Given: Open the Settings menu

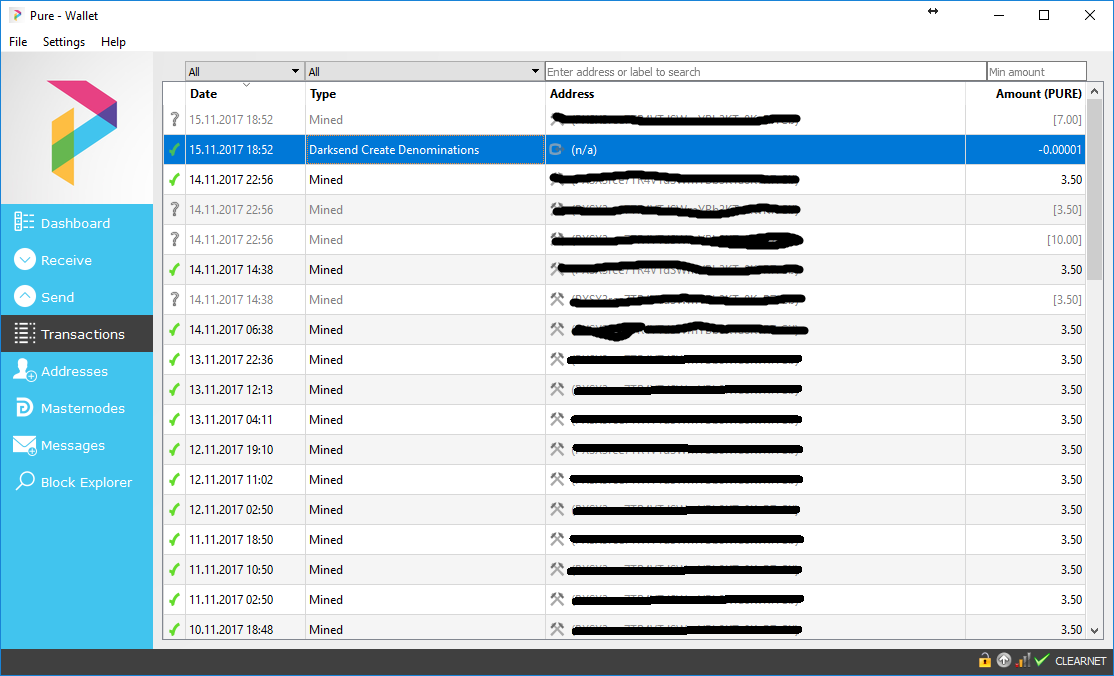Looking at the screenshot, I should tap(64, 42).
